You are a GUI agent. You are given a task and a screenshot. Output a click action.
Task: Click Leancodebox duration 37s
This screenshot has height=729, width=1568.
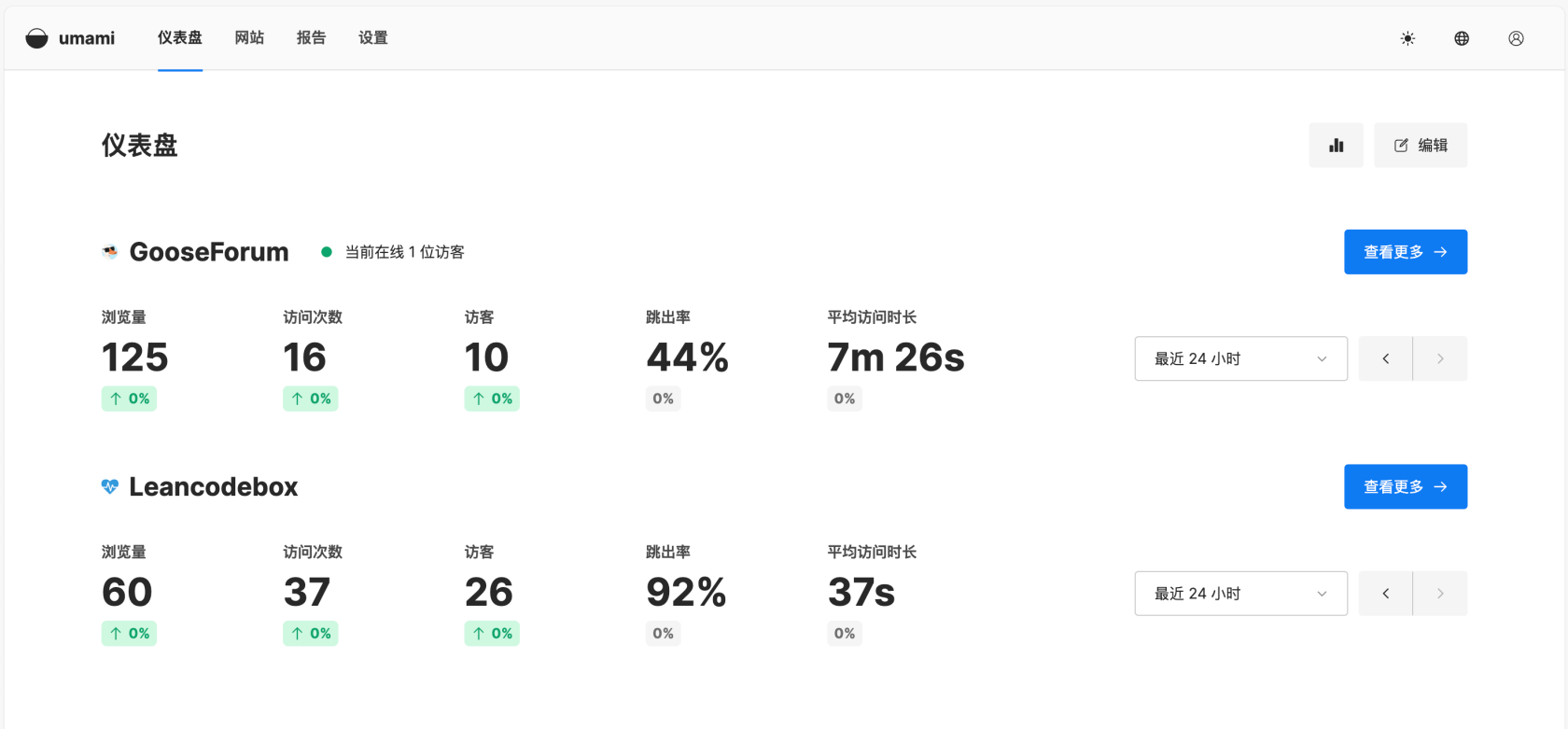pos(861,593)
